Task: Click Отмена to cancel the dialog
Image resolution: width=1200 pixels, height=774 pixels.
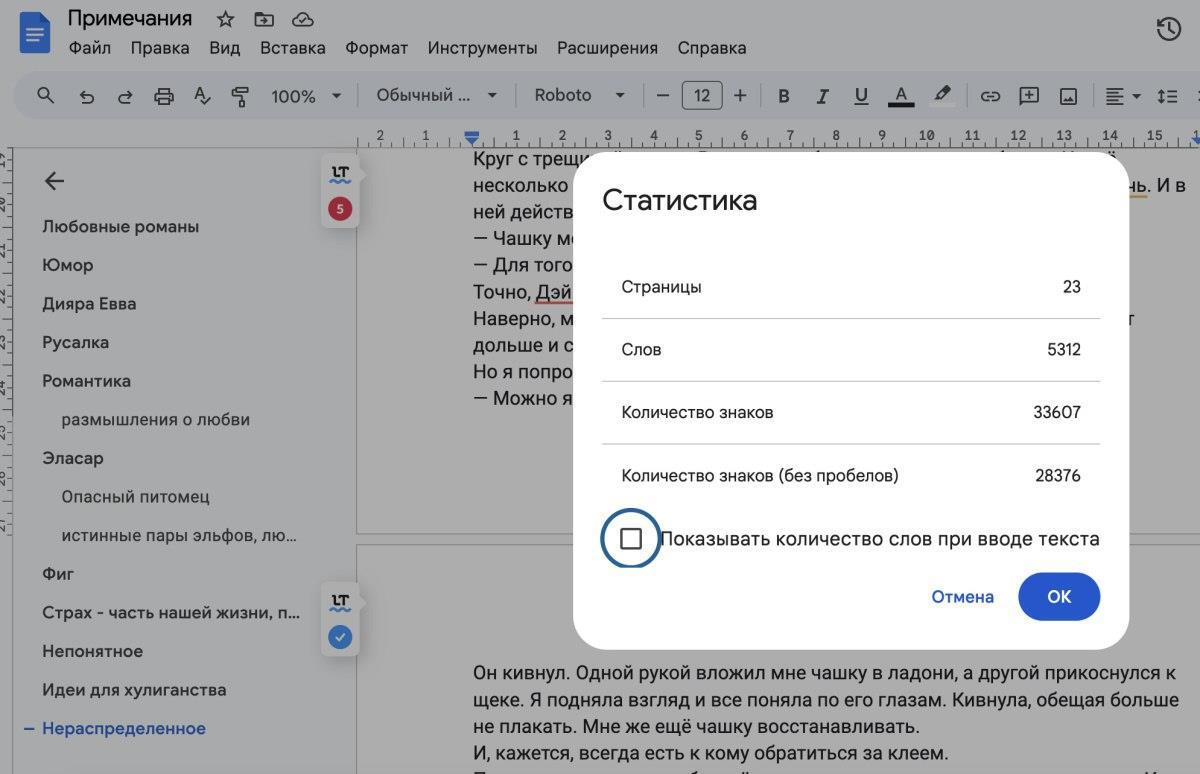Action: pos(962,597)
